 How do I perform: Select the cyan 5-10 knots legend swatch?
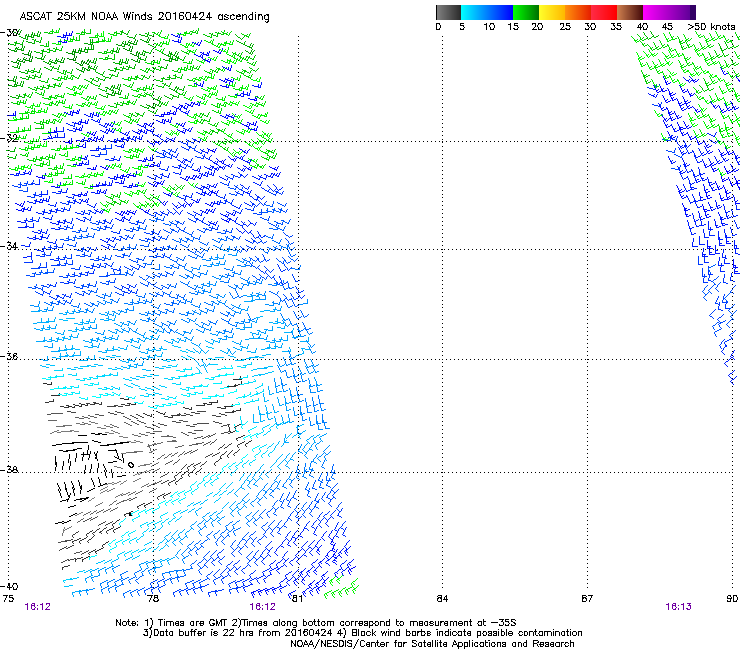click(473, 12)
